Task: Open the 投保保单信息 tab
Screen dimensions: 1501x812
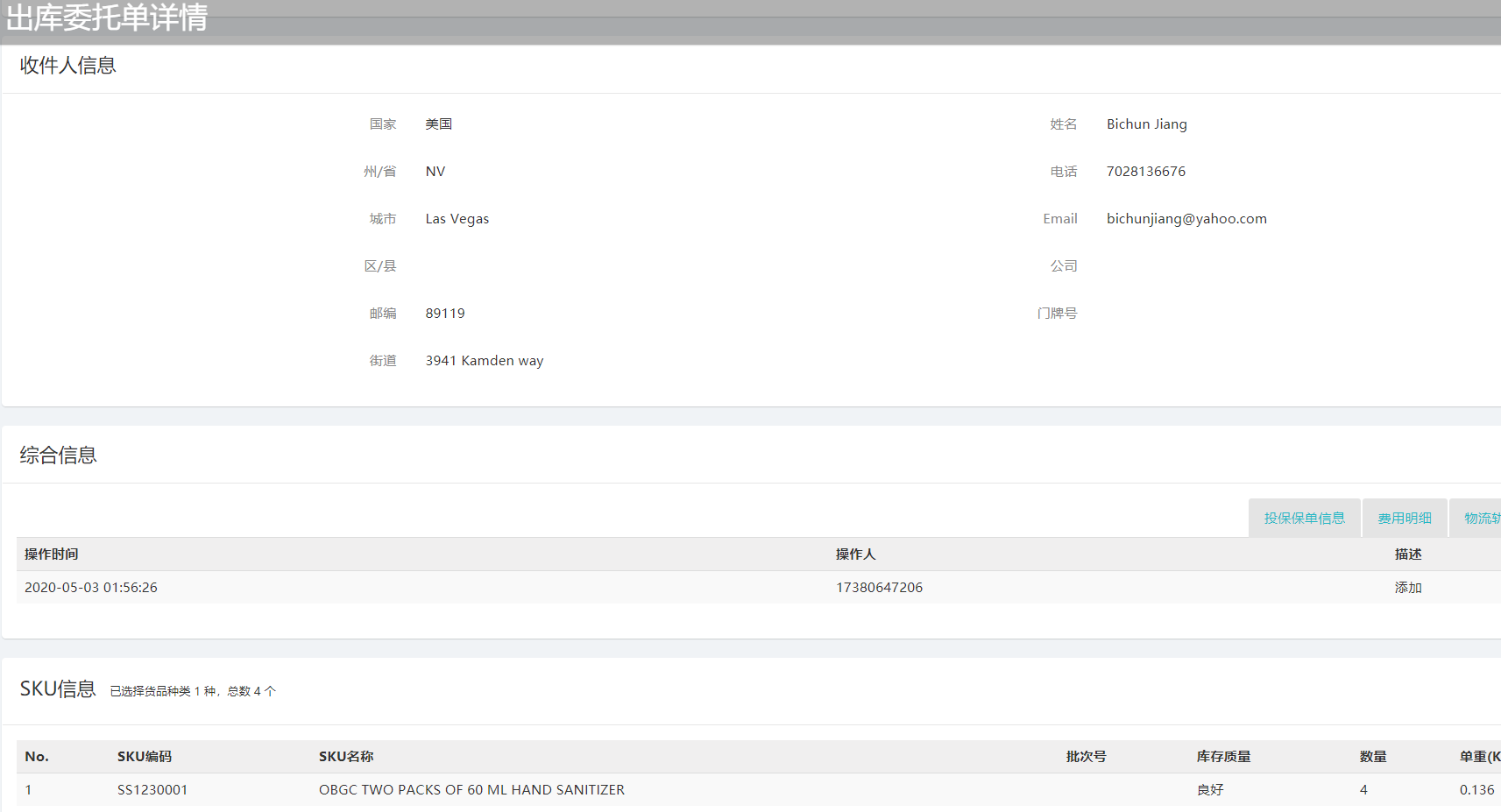Action: [x=1304, y=519]
